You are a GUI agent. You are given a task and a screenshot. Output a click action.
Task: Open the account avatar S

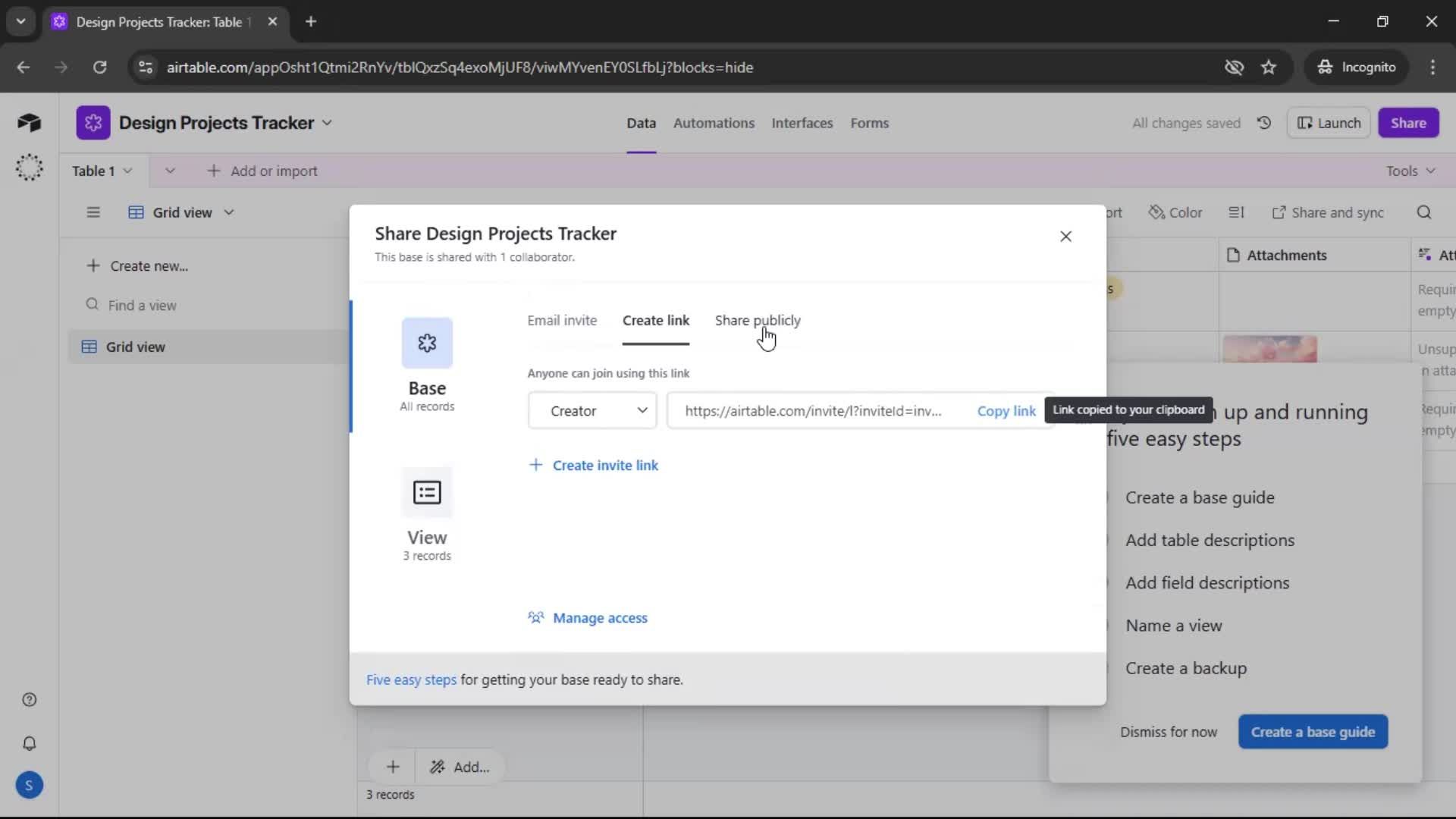pos(29,786)
